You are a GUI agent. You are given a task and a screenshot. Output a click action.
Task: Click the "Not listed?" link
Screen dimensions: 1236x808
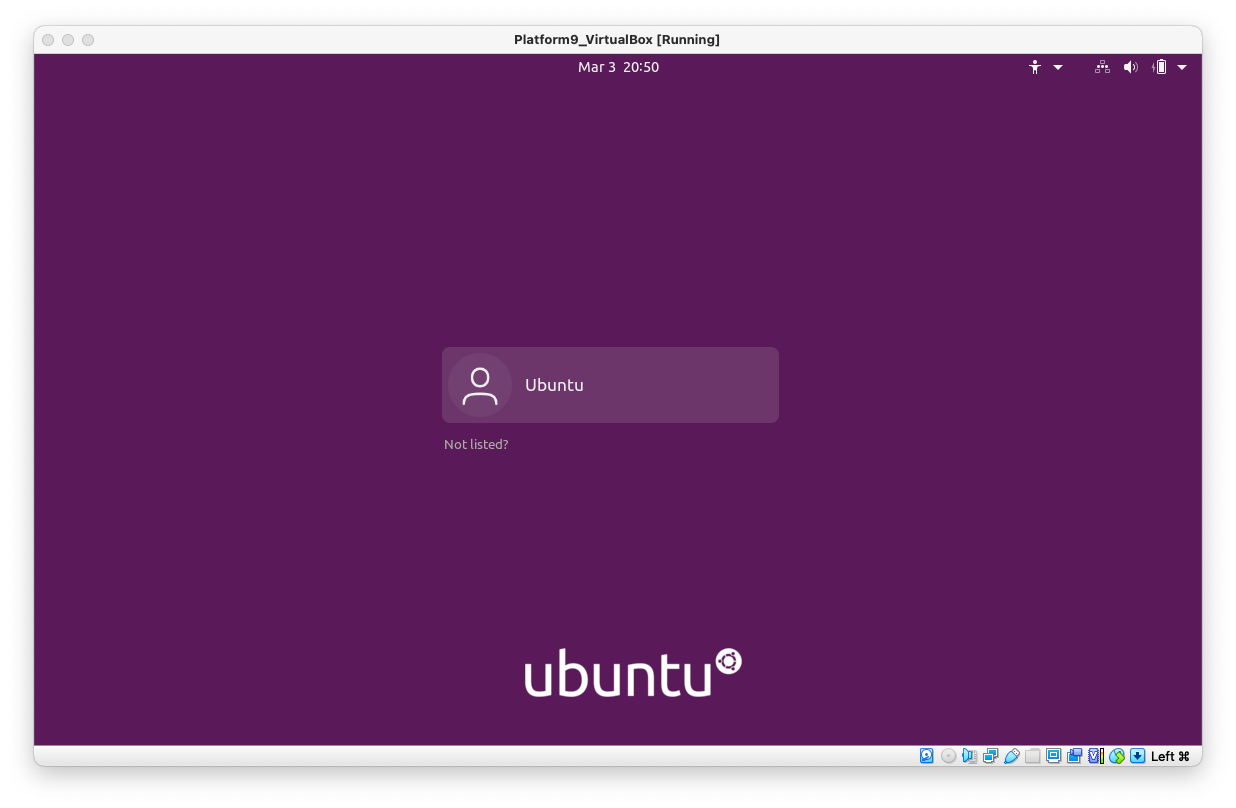click(x=476, y=444)
